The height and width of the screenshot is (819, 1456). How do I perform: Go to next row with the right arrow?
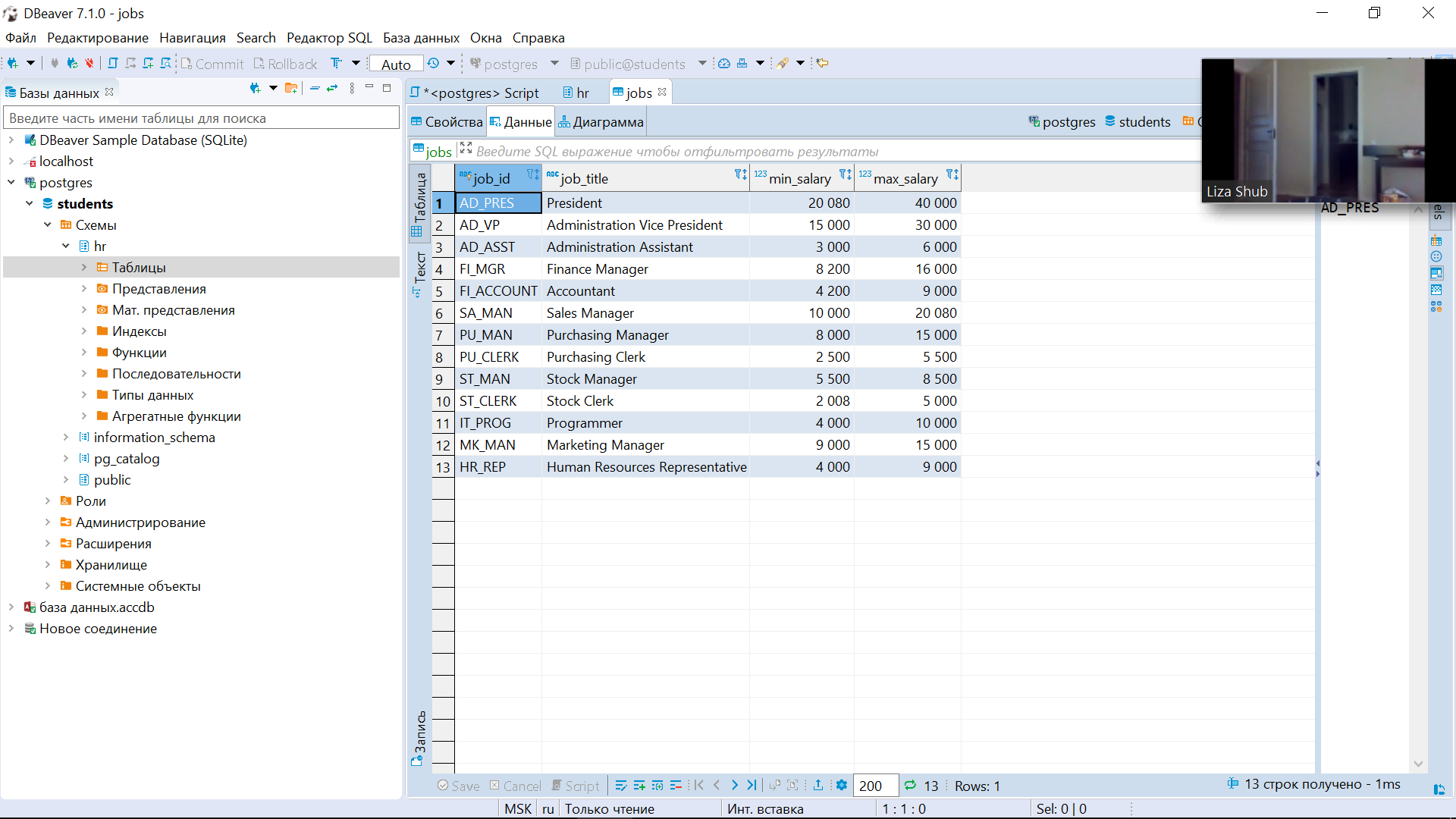734,786
